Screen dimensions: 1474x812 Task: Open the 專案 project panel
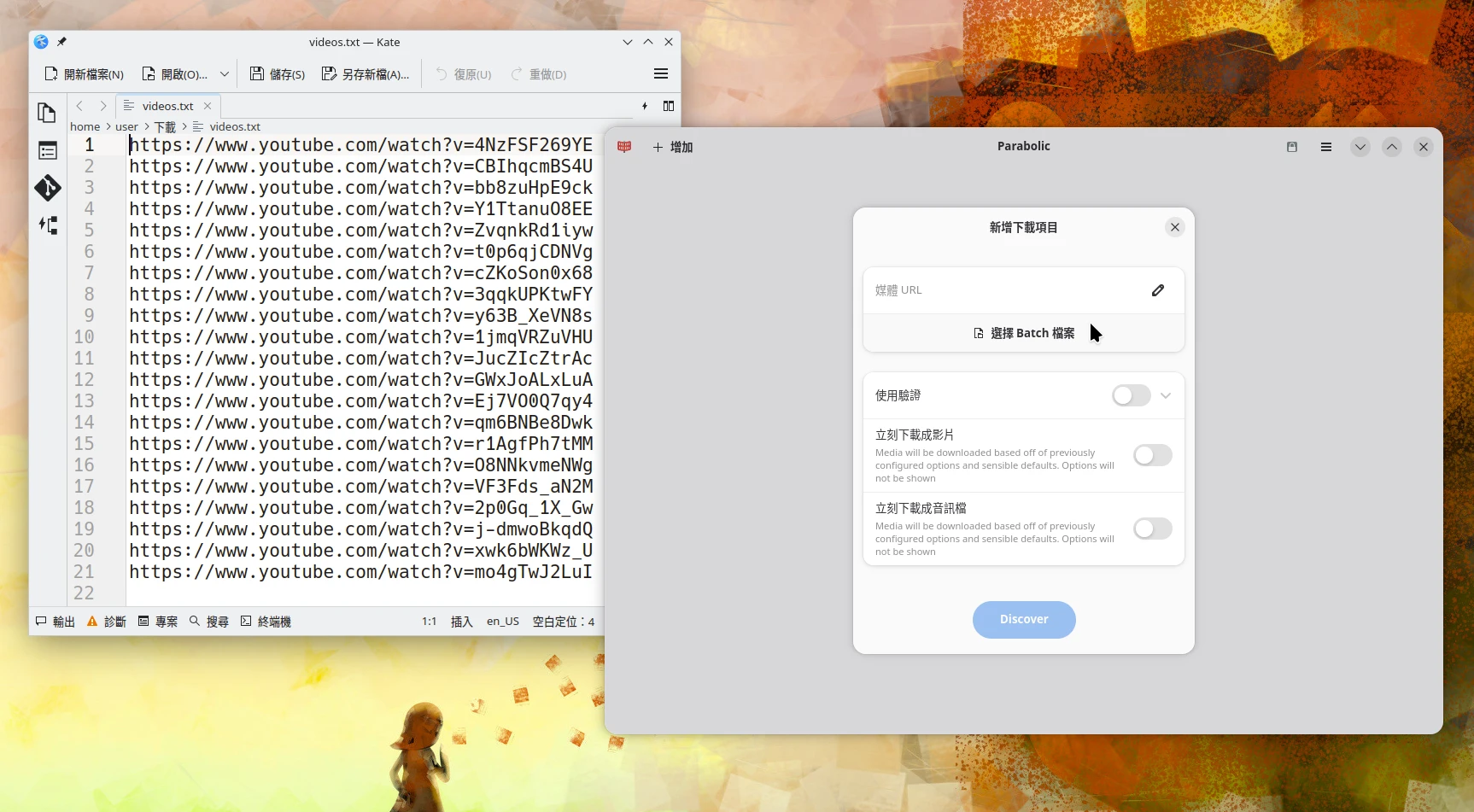158,622
